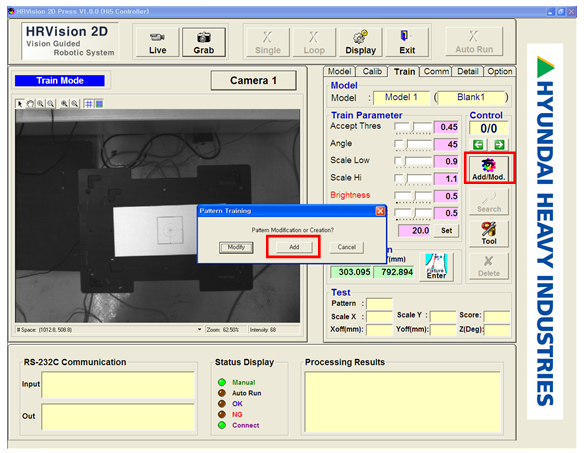Screen dimensions: 584x453
Task: Click the Processing Results text area
Action: [x=402, y=402]
